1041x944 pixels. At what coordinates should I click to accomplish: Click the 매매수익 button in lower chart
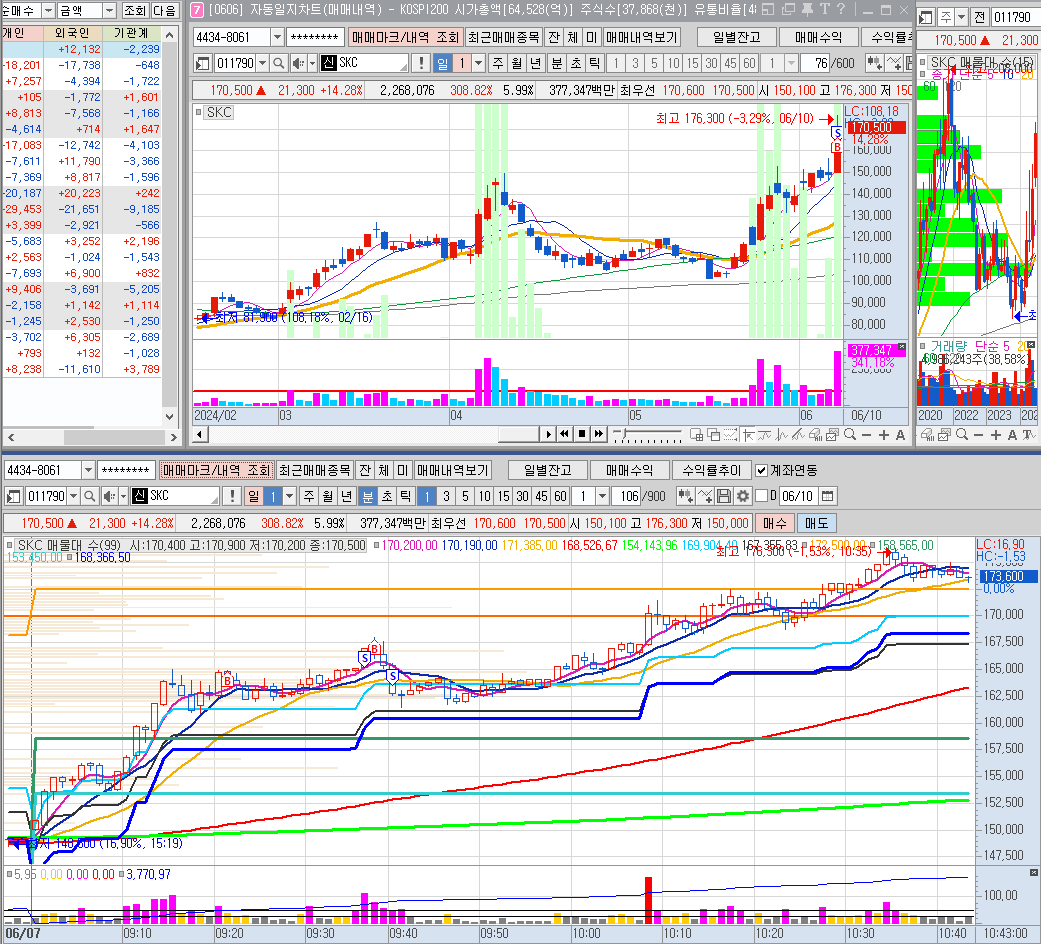(629, 471)
